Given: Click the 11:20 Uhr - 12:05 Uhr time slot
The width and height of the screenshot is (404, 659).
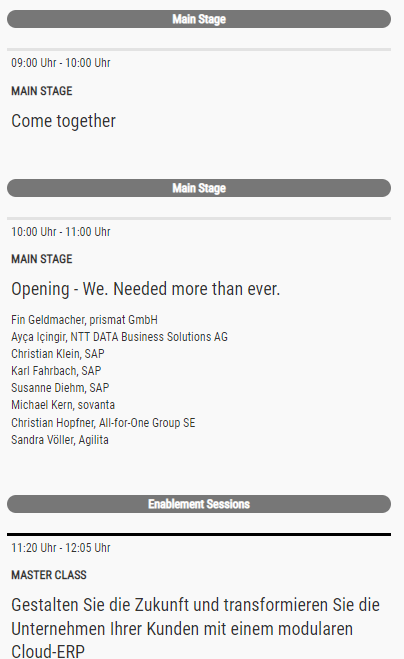Looking at the screenshot, I should [61, 548].
